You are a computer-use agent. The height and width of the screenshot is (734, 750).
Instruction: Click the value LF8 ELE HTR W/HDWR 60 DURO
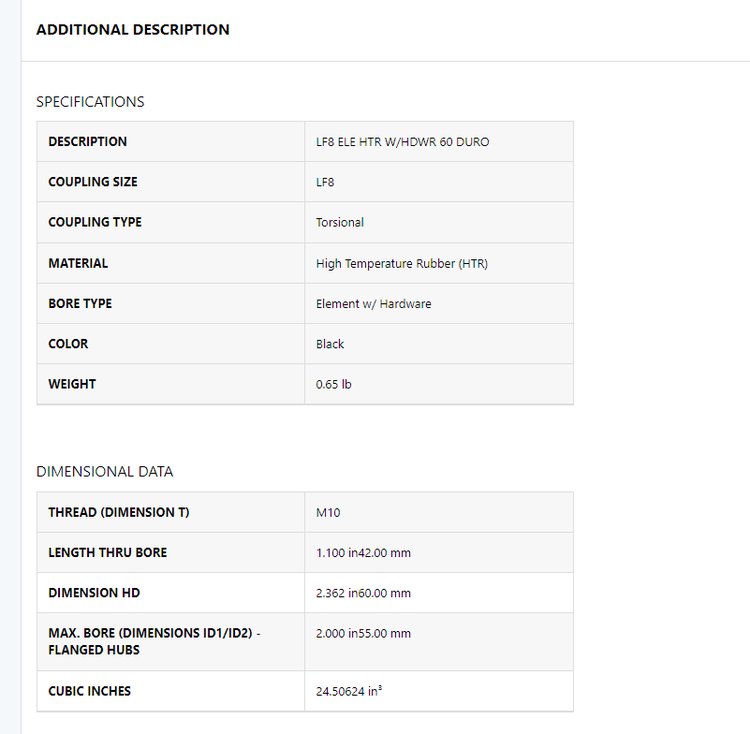(x=403, y=142)
